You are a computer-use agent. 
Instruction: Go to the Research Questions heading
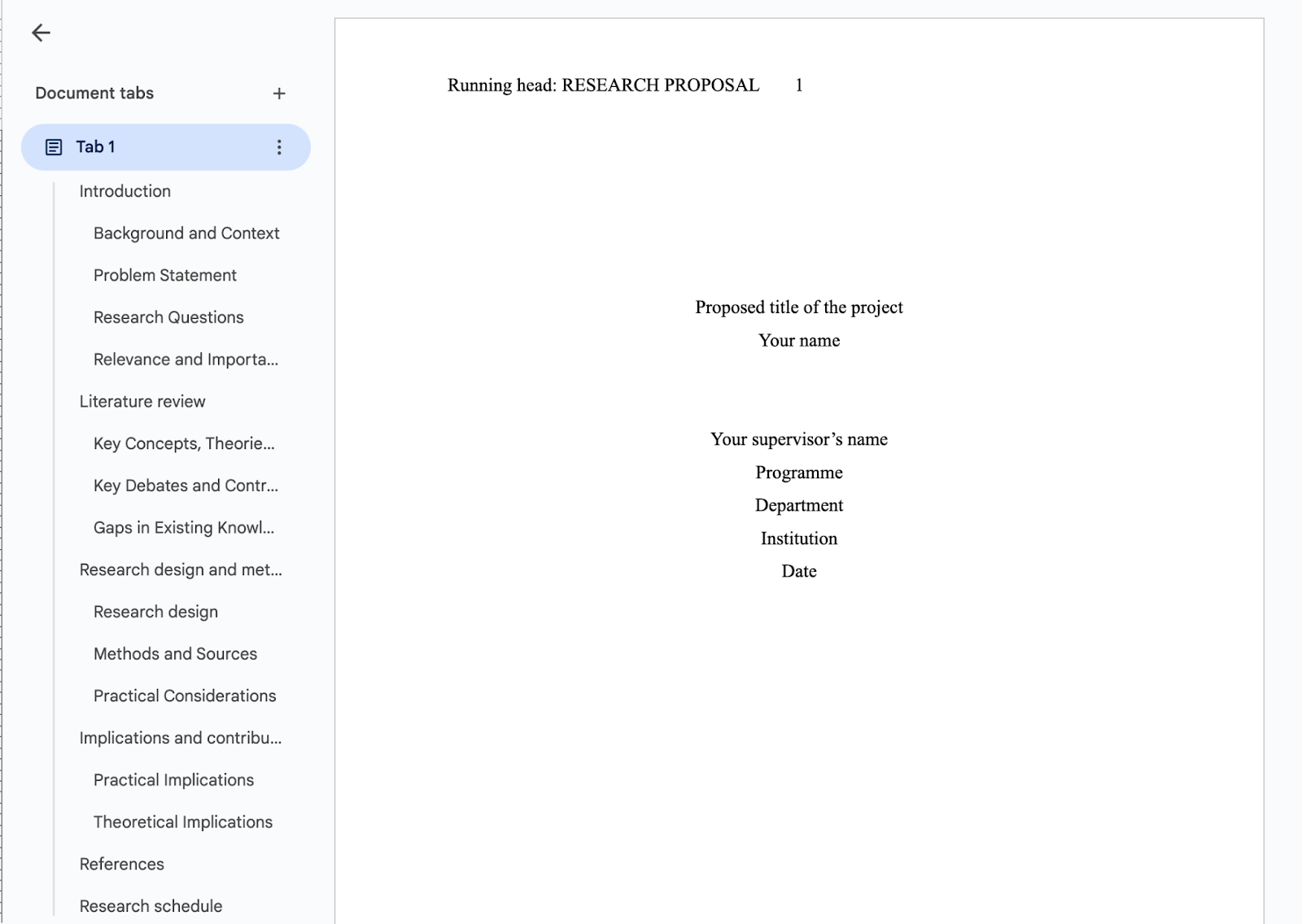(168, 317)
